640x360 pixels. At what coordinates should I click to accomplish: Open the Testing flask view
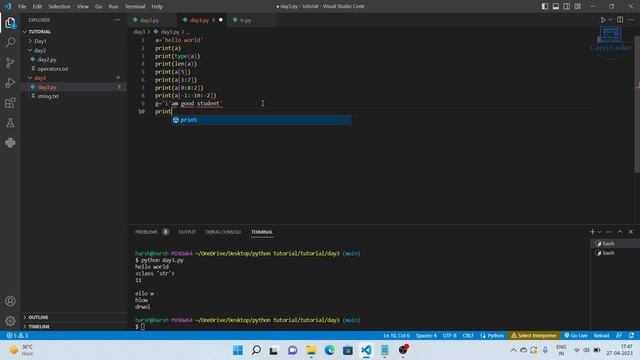pyautogui.click(x=10, y=122)
